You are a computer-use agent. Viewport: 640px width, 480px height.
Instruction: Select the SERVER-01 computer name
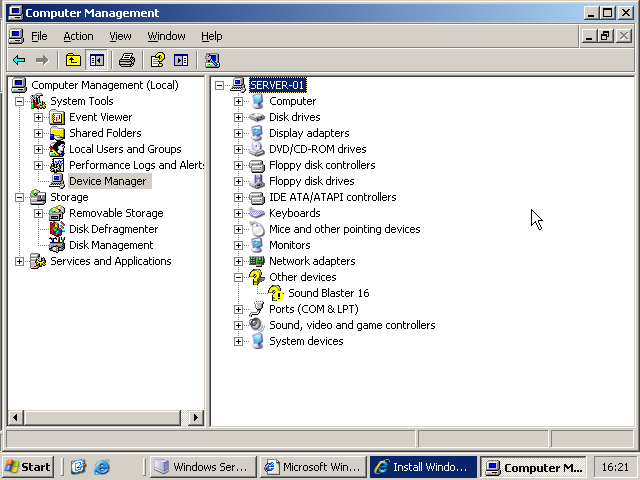click(x=278, y=85)
